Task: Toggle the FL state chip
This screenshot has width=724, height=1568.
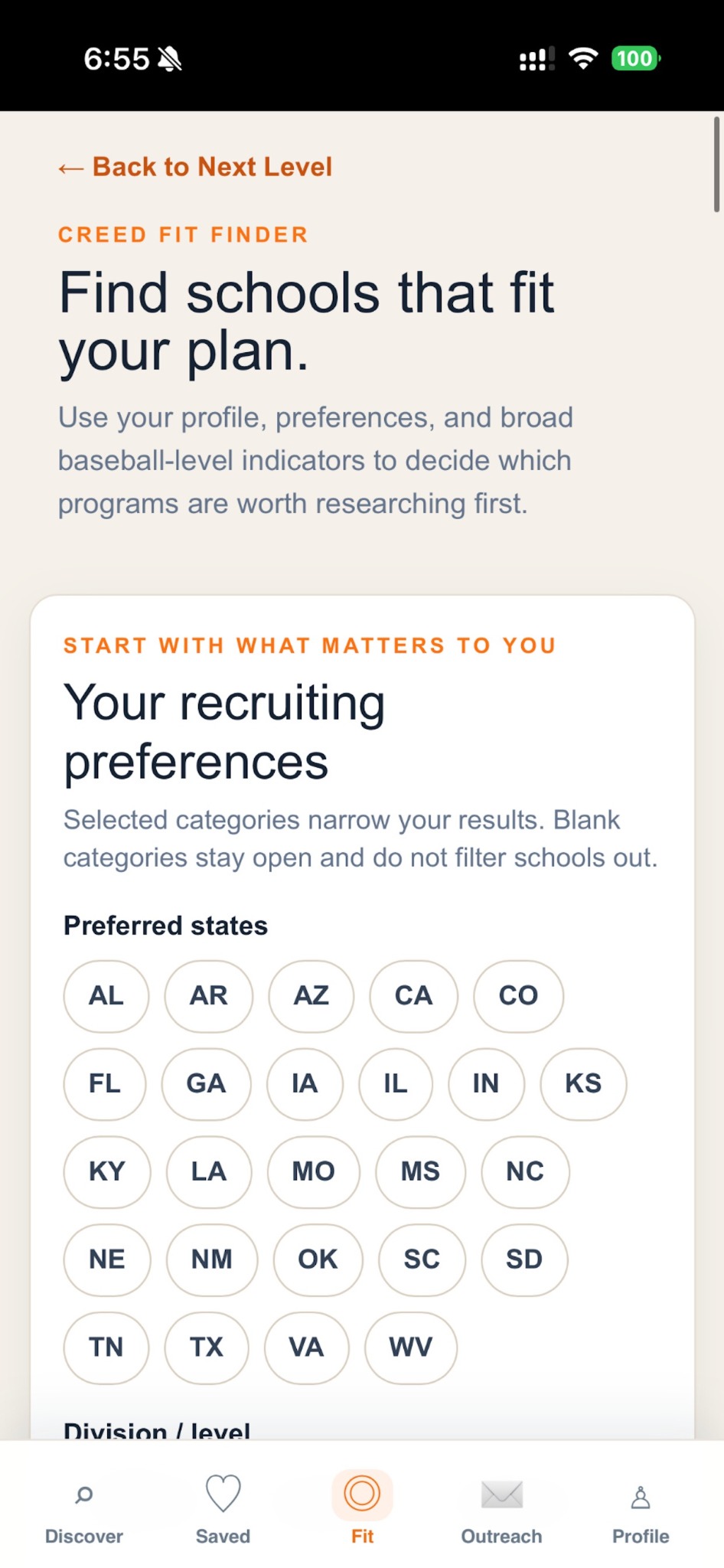Action: point(105,1084)
